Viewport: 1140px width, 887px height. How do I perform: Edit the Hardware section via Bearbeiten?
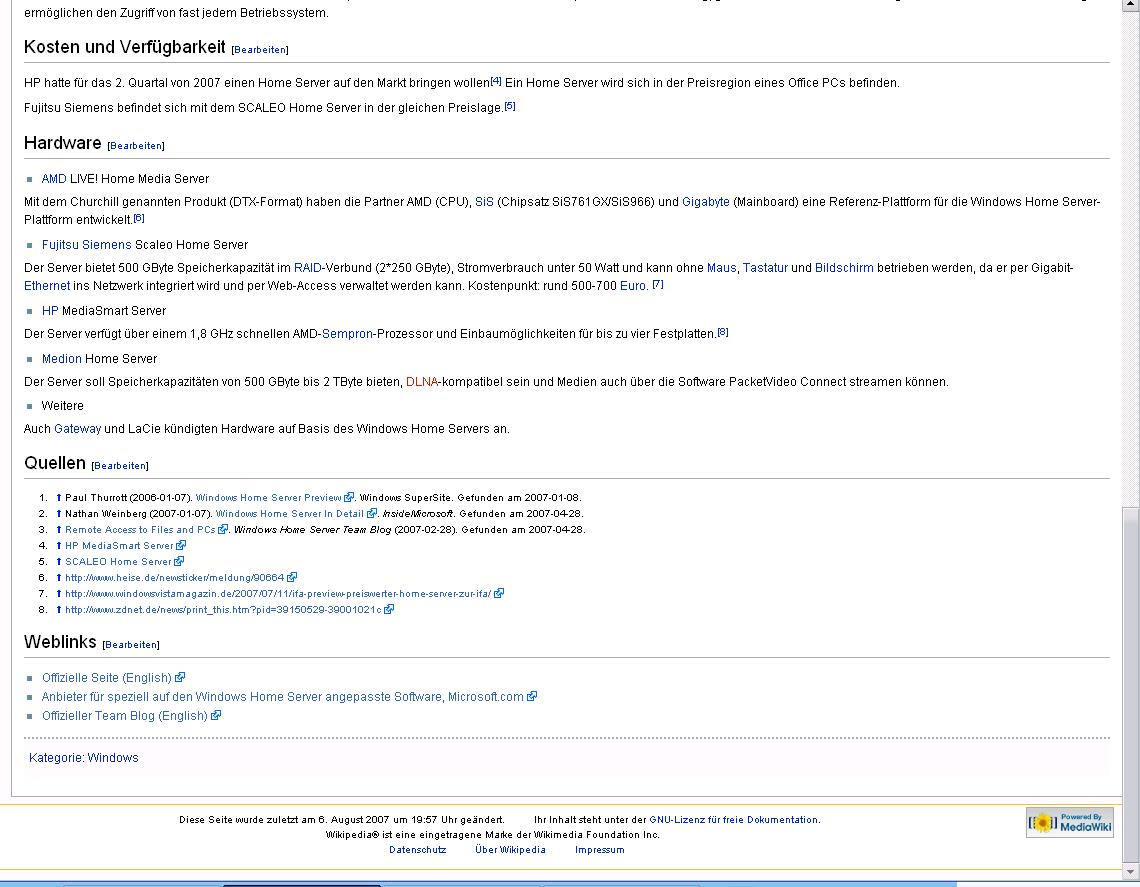(x=136, y=146)
